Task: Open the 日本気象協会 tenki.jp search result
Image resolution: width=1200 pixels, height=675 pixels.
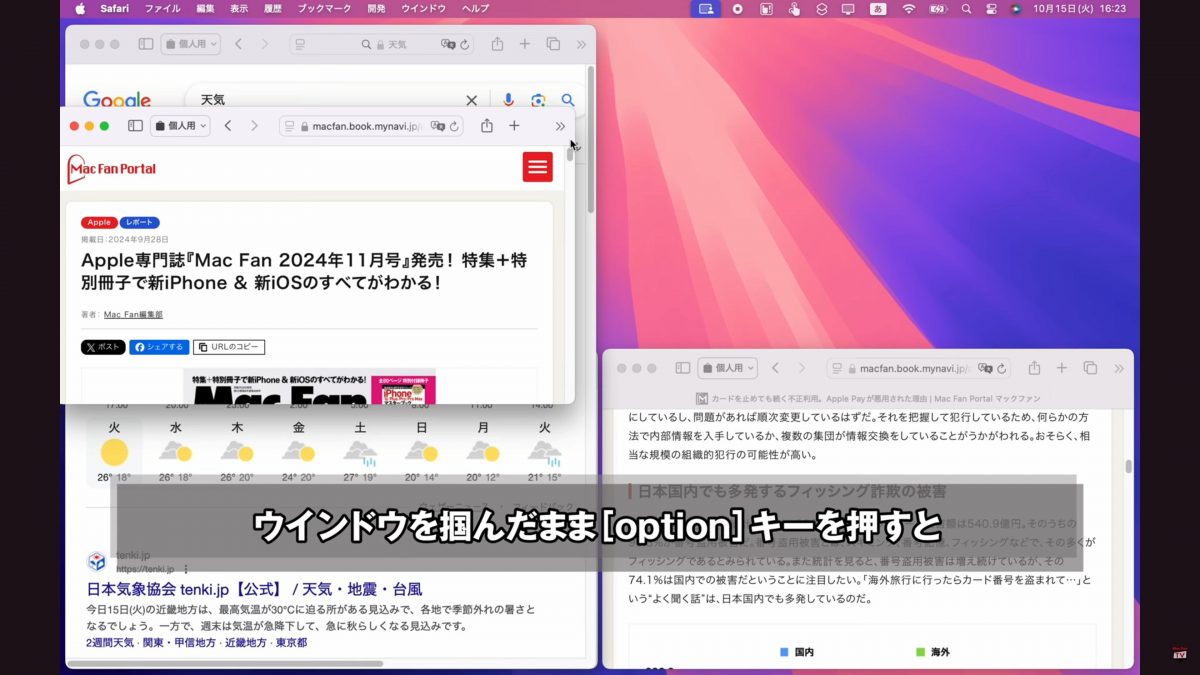Action: pyautogui.click(x=254, y=589)
